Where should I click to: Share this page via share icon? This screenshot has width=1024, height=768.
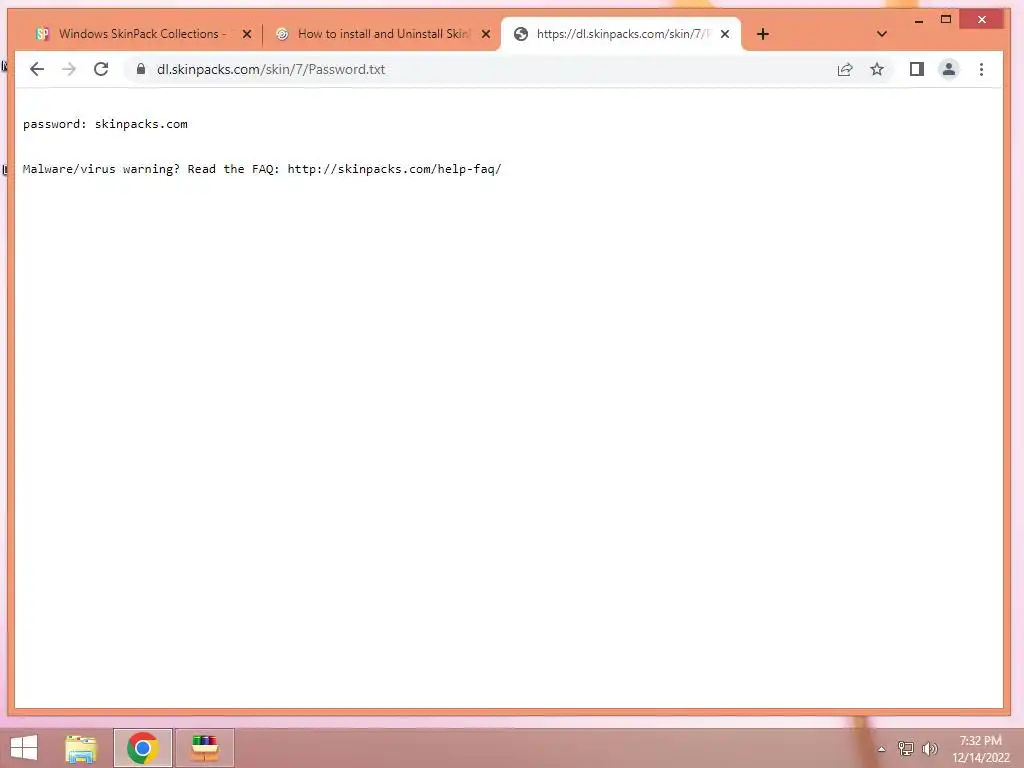[x=844, y=69]
